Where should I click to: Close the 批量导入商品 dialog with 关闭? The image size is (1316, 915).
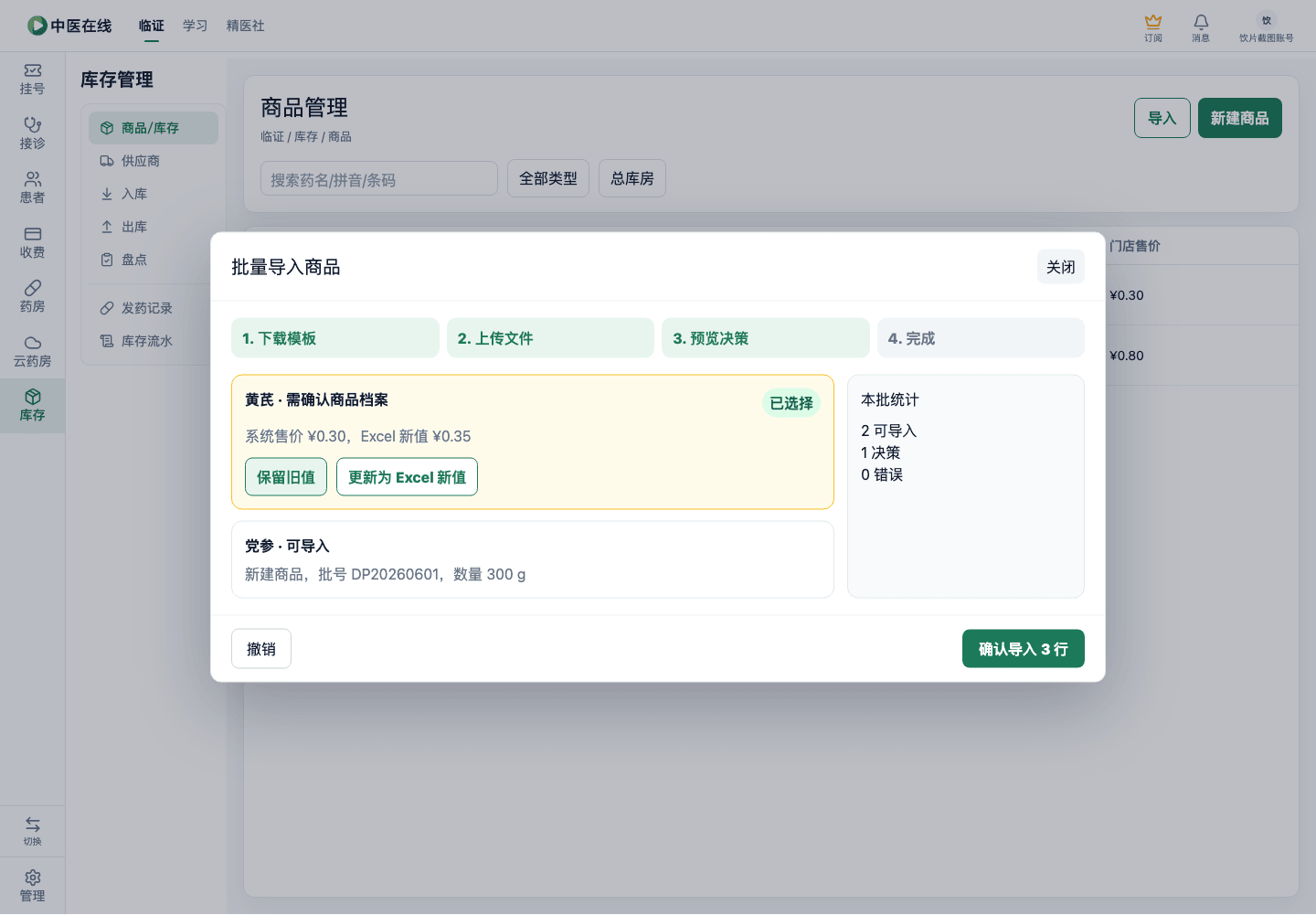1061,267
